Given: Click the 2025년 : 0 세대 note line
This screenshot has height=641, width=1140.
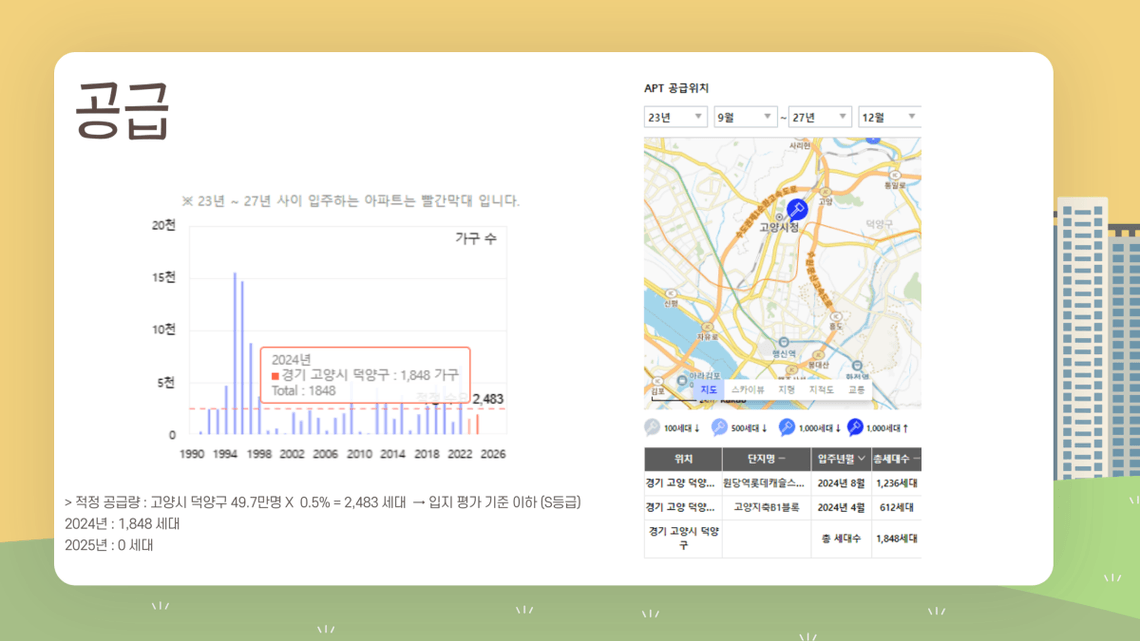Looking at the screenshot, I should coord(109,545).
